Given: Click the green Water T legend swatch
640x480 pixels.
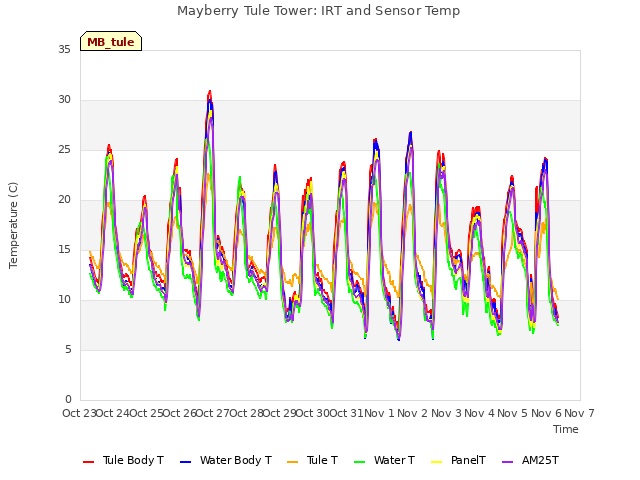Looking at the screenshot, I should (360, 462).
